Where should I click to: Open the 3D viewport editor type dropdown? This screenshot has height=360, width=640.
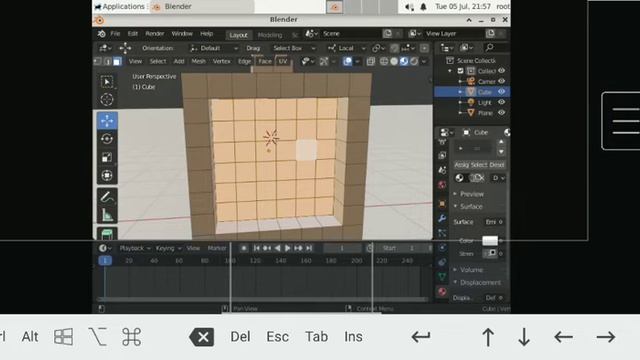coord(104,48)
